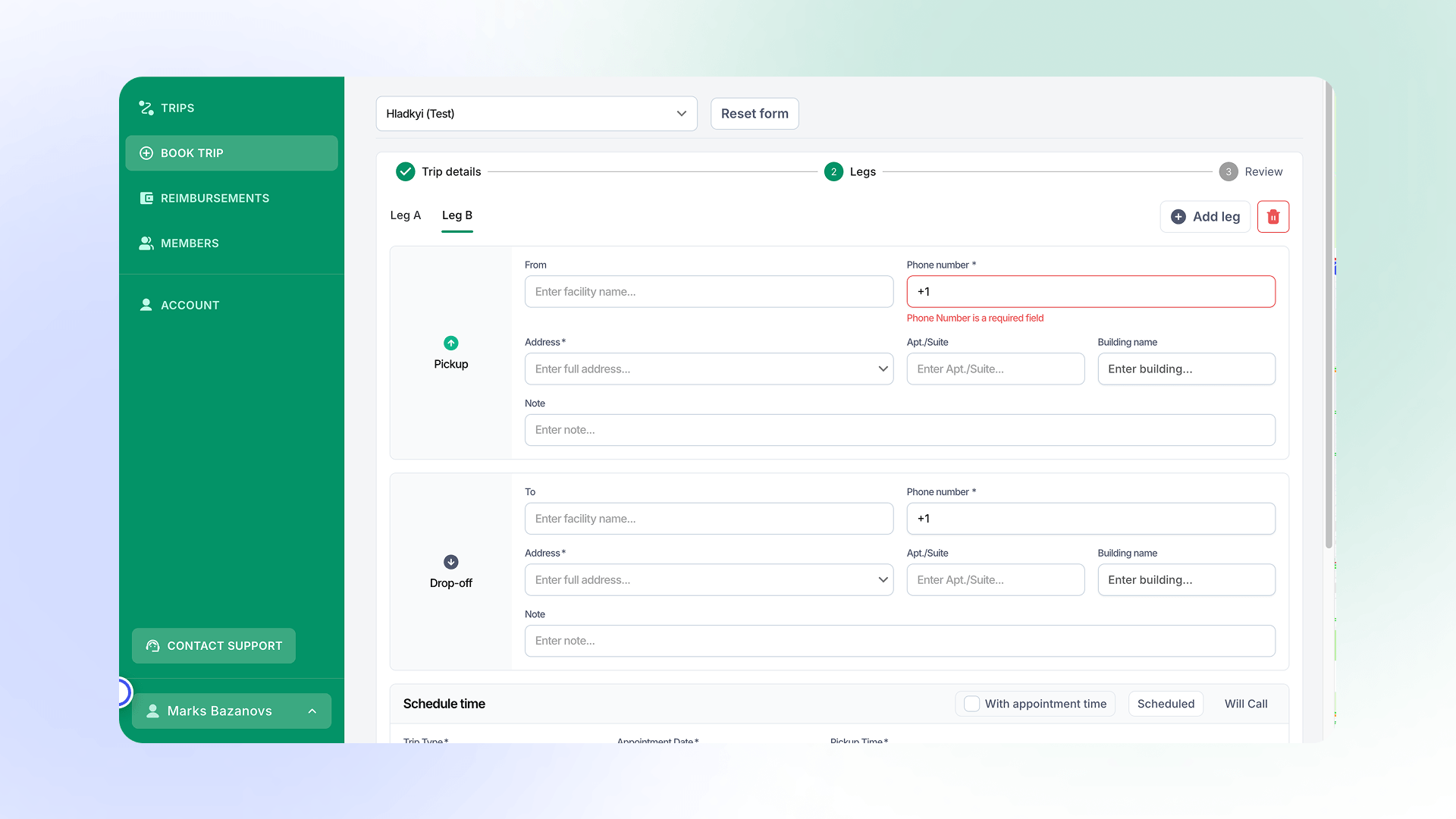The height and width of the screenshot is (819, 1456).
Task: Open the Hladkyi (Test) dropdown
Action: 536,114
